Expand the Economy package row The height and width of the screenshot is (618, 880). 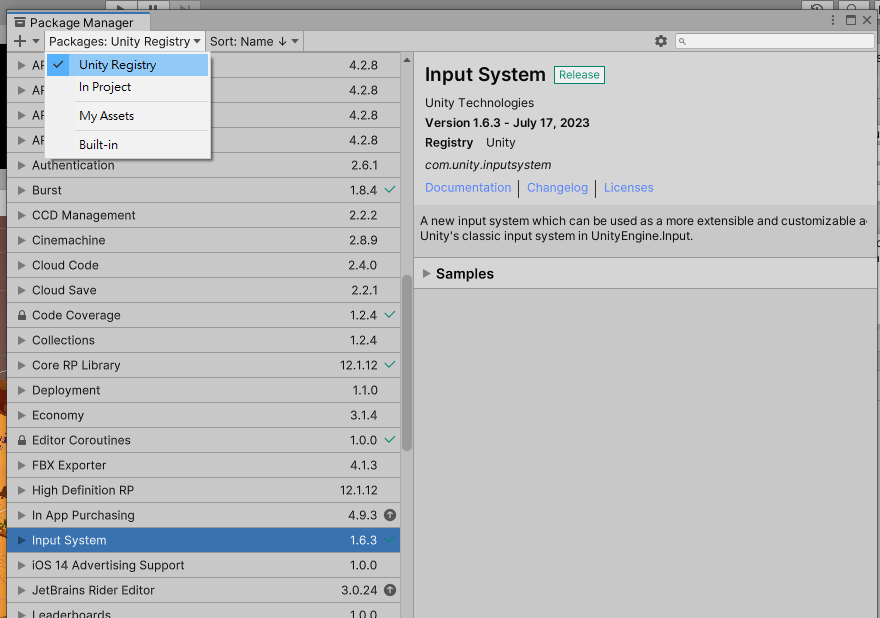pos(21,415)
